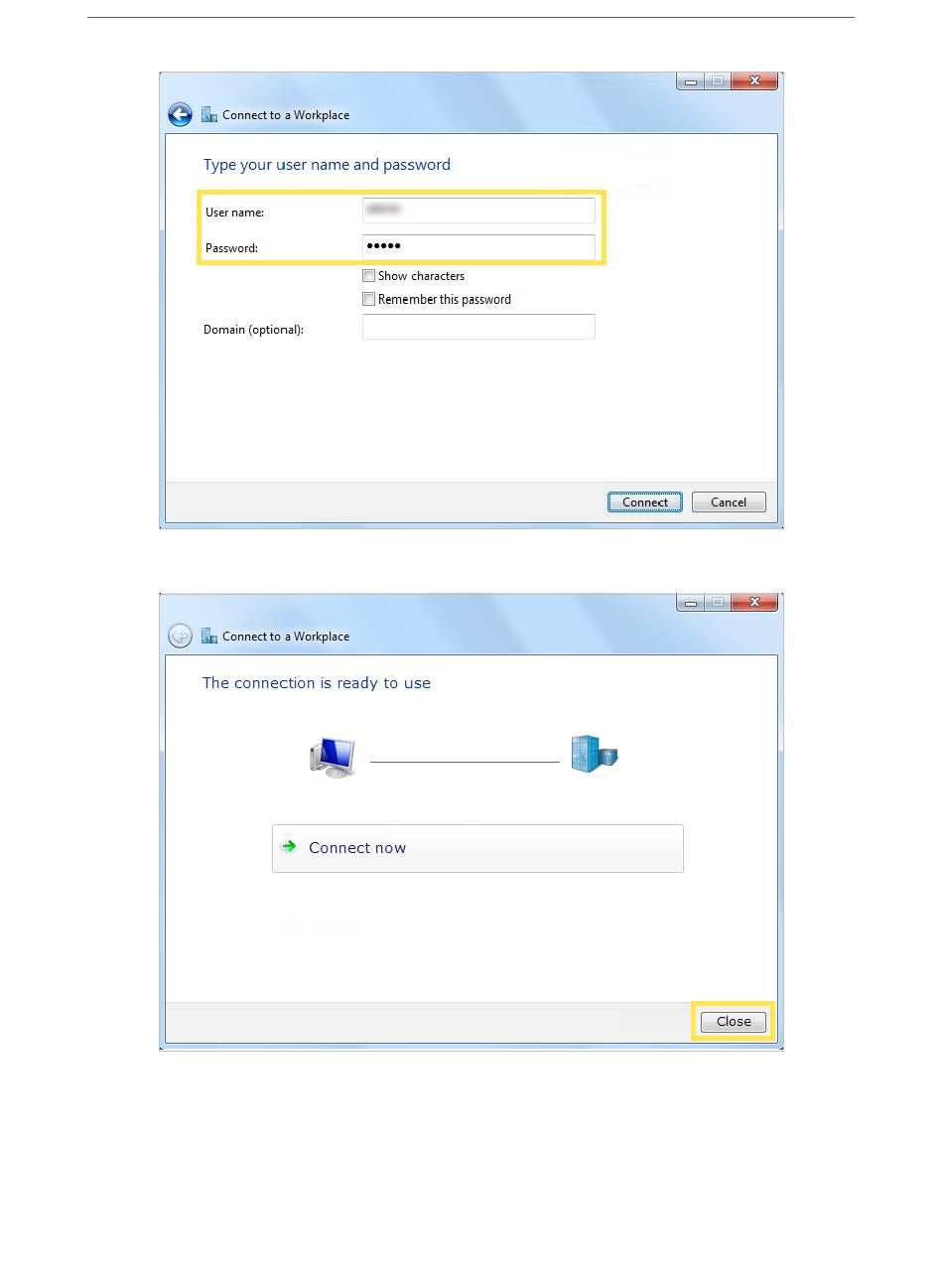Click the Domain (optional) field
The image size is (943, 1288).
(478, 327)
